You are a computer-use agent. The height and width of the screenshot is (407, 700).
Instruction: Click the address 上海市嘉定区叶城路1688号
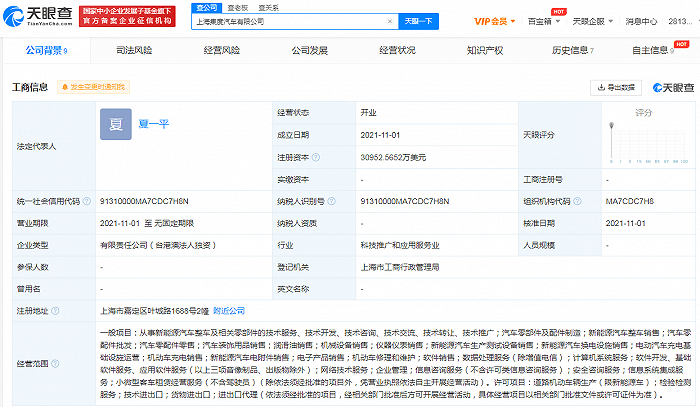(154, 311)
